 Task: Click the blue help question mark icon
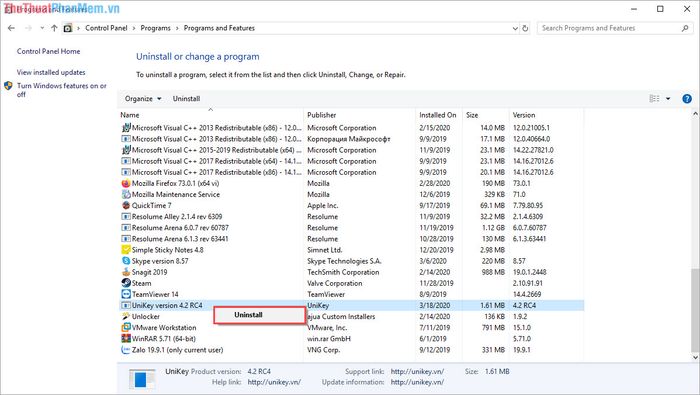(687, 99)
